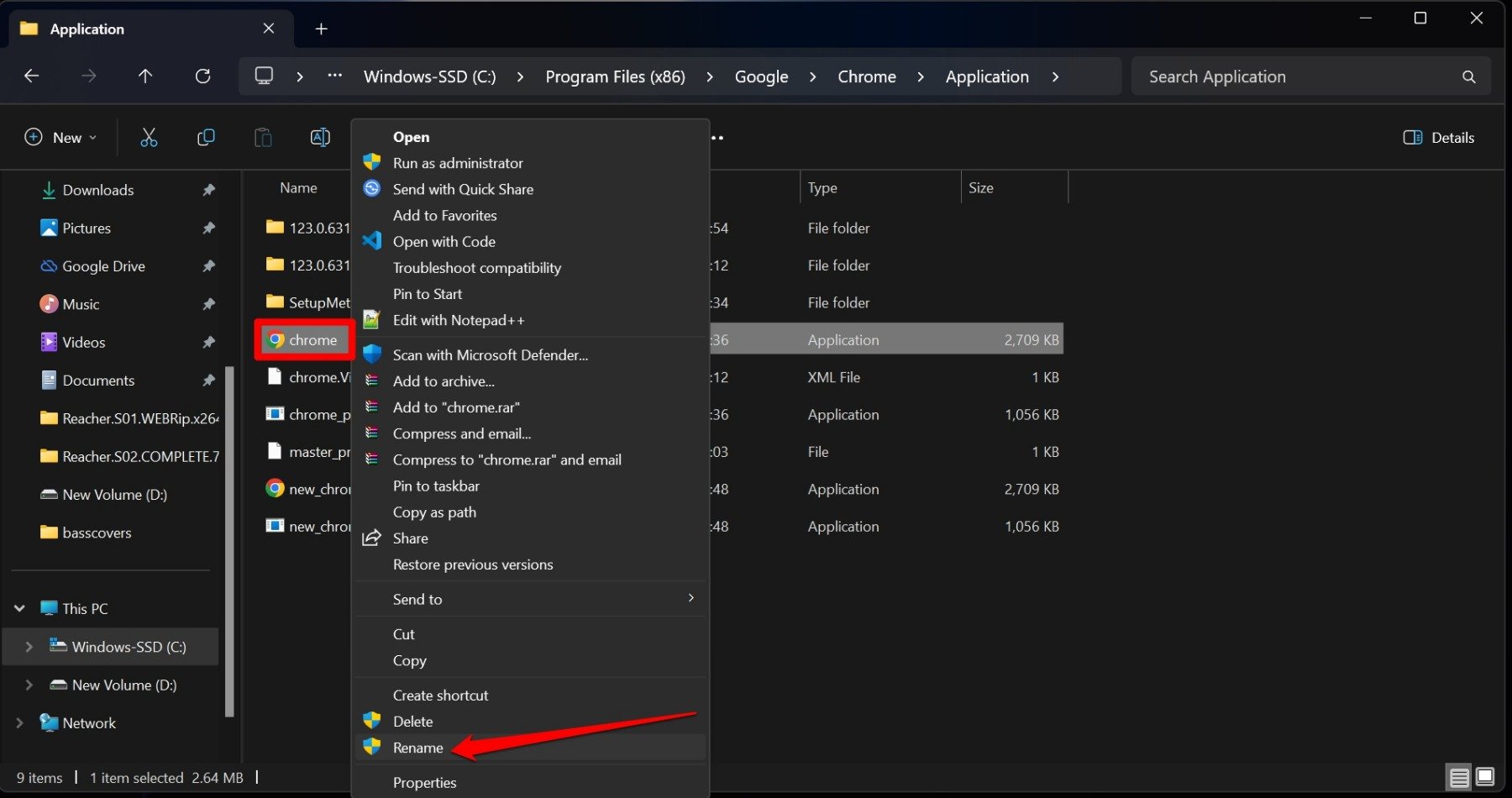The height and width of the screenshot is (798, 1512).
Task: Refresh the current folder view
Action: pyautogui.click(x=202, y=76)
